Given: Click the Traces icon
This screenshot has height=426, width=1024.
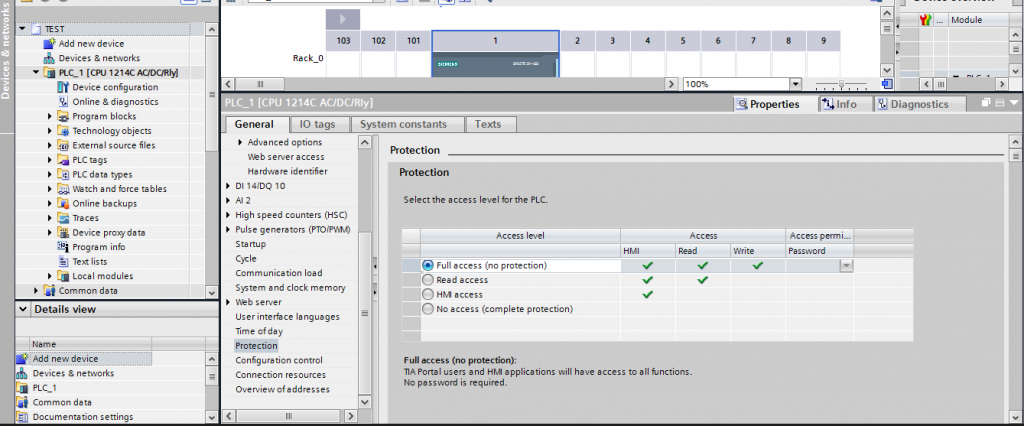Looking at the screenshot, I should (63, 218).
